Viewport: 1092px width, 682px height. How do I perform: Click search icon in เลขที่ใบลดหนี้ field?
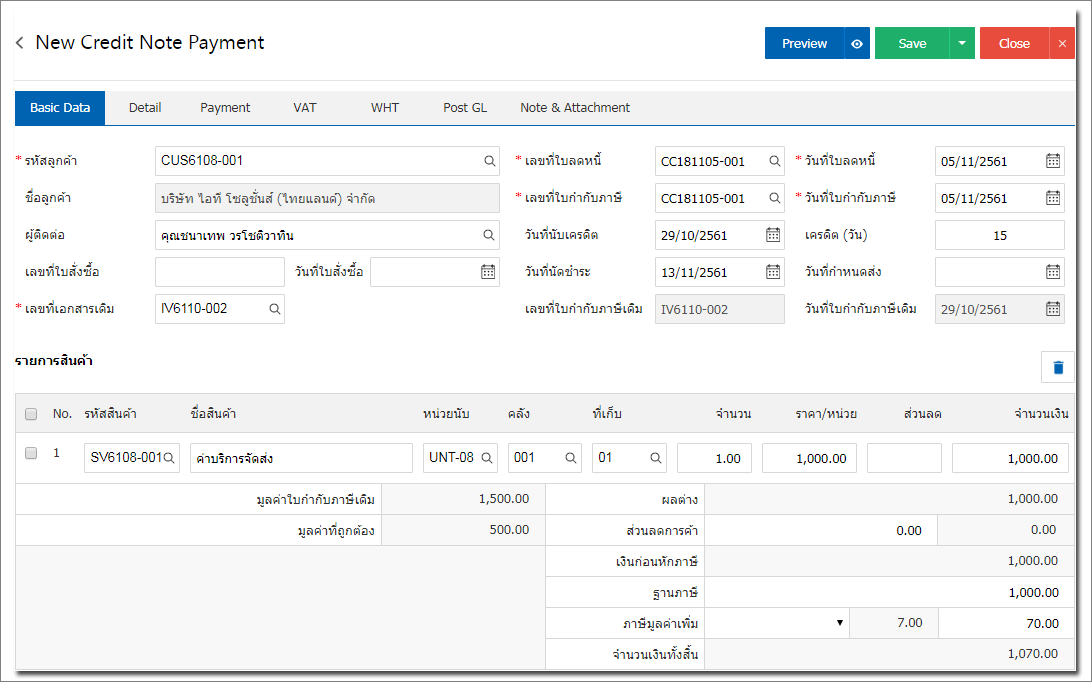coord(774,161)
